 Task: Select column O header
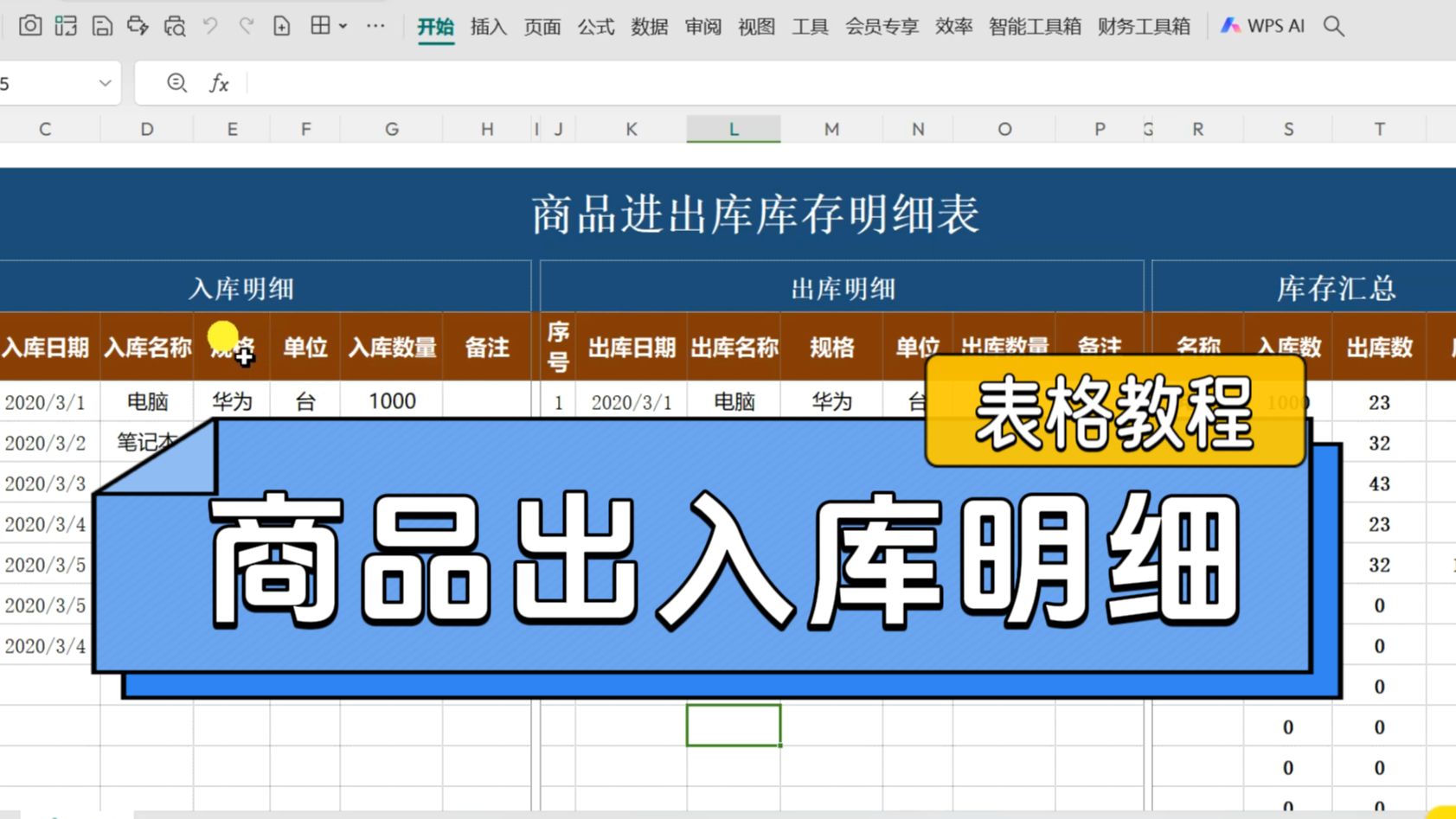click(1004, 129)
